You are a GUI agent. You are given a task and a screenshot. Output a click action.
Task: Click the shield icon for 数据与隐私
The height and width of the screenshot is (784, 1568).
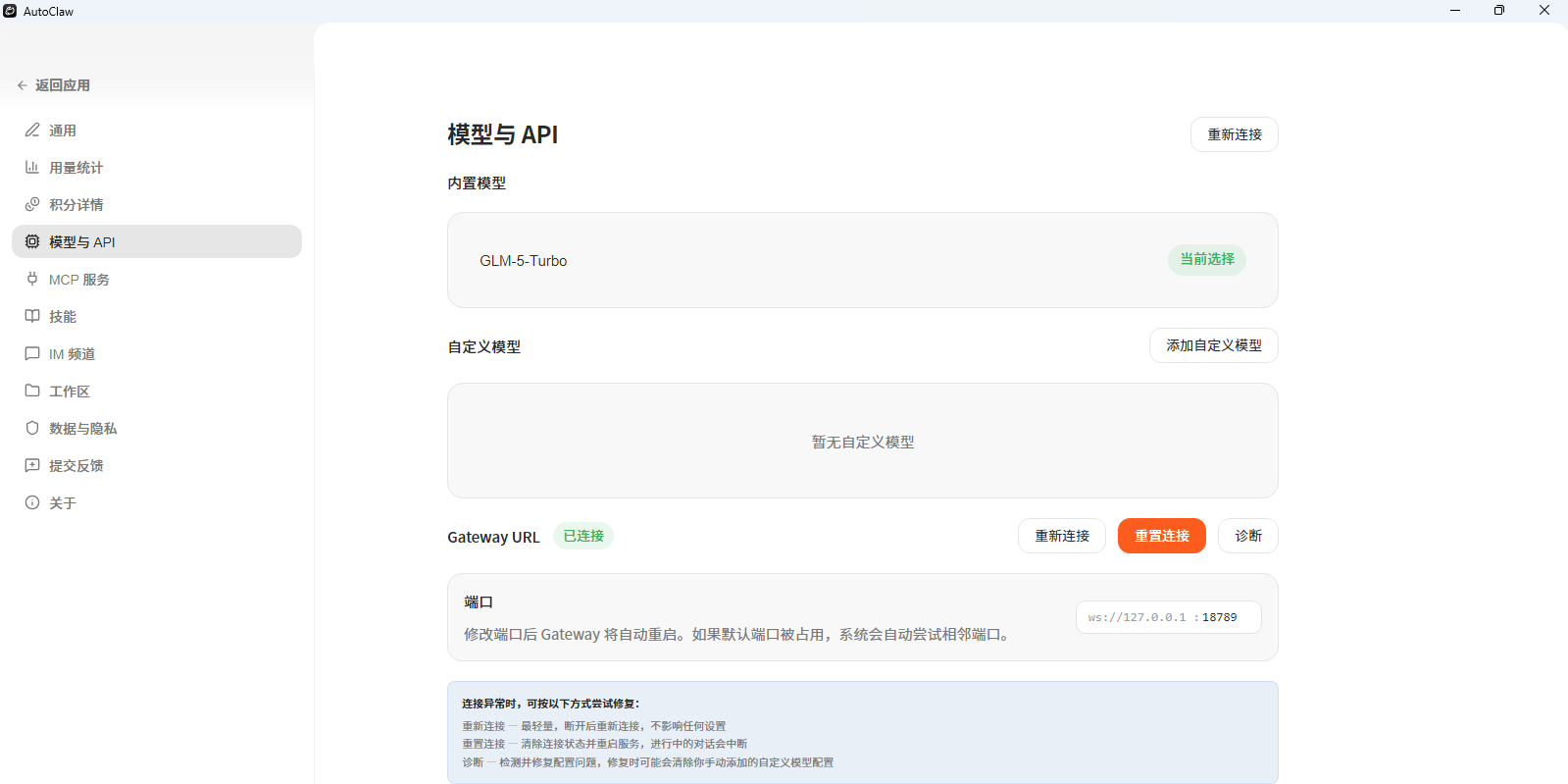[x=32, y=429]
